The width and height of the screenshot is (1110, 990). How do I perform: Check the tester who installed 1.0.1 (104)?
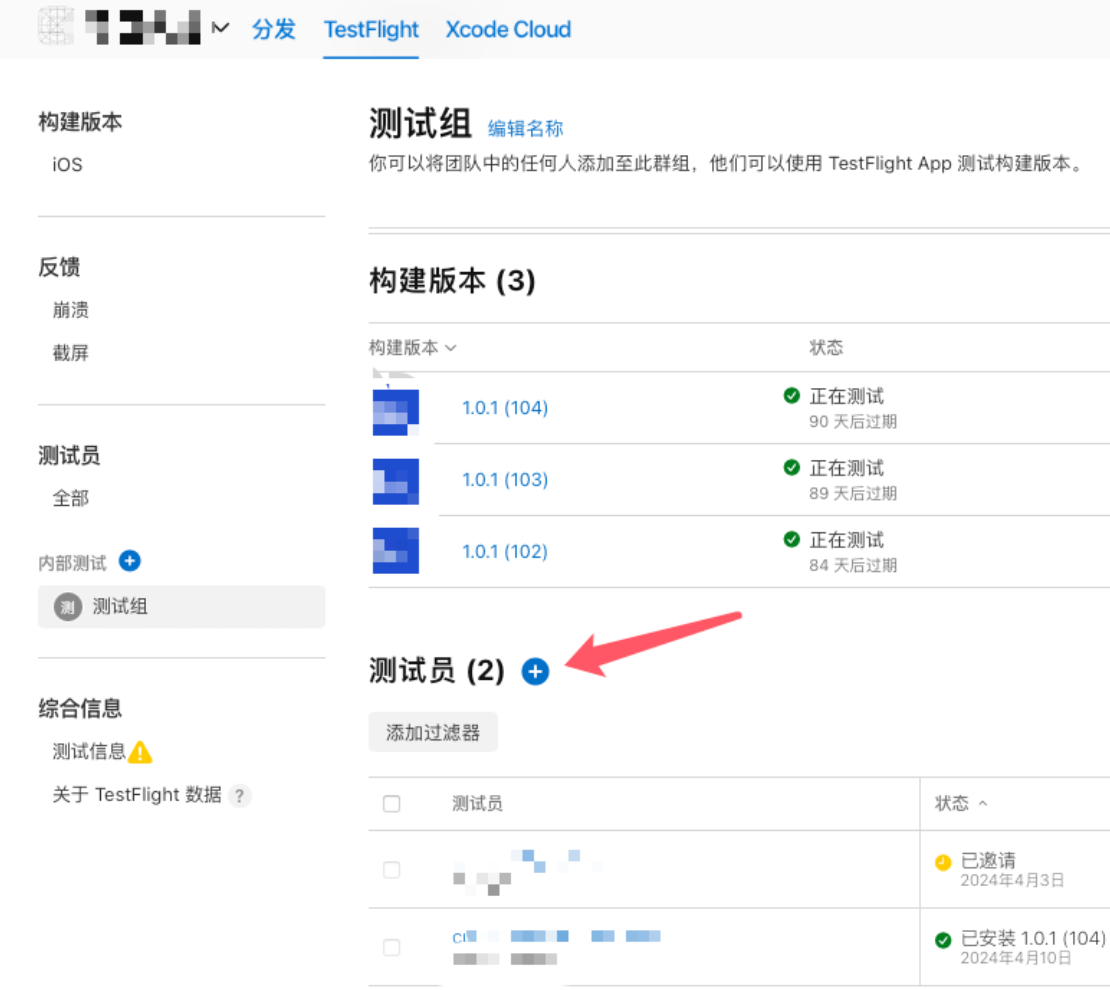coord(391,948)
